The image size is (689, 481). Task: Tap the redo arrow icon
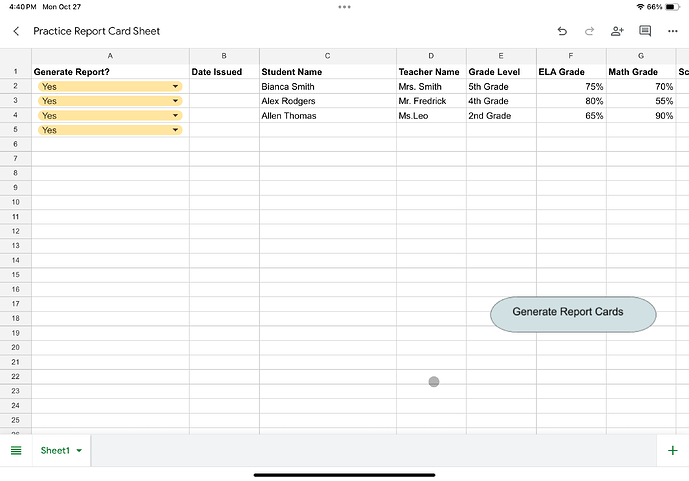[x=589, y=31]
